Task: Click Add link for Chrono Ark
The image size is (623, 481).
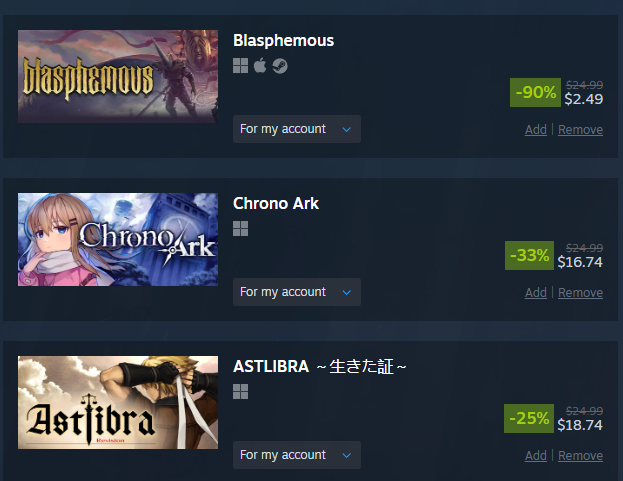Action: pyautogui.click(x=536, y=292)
